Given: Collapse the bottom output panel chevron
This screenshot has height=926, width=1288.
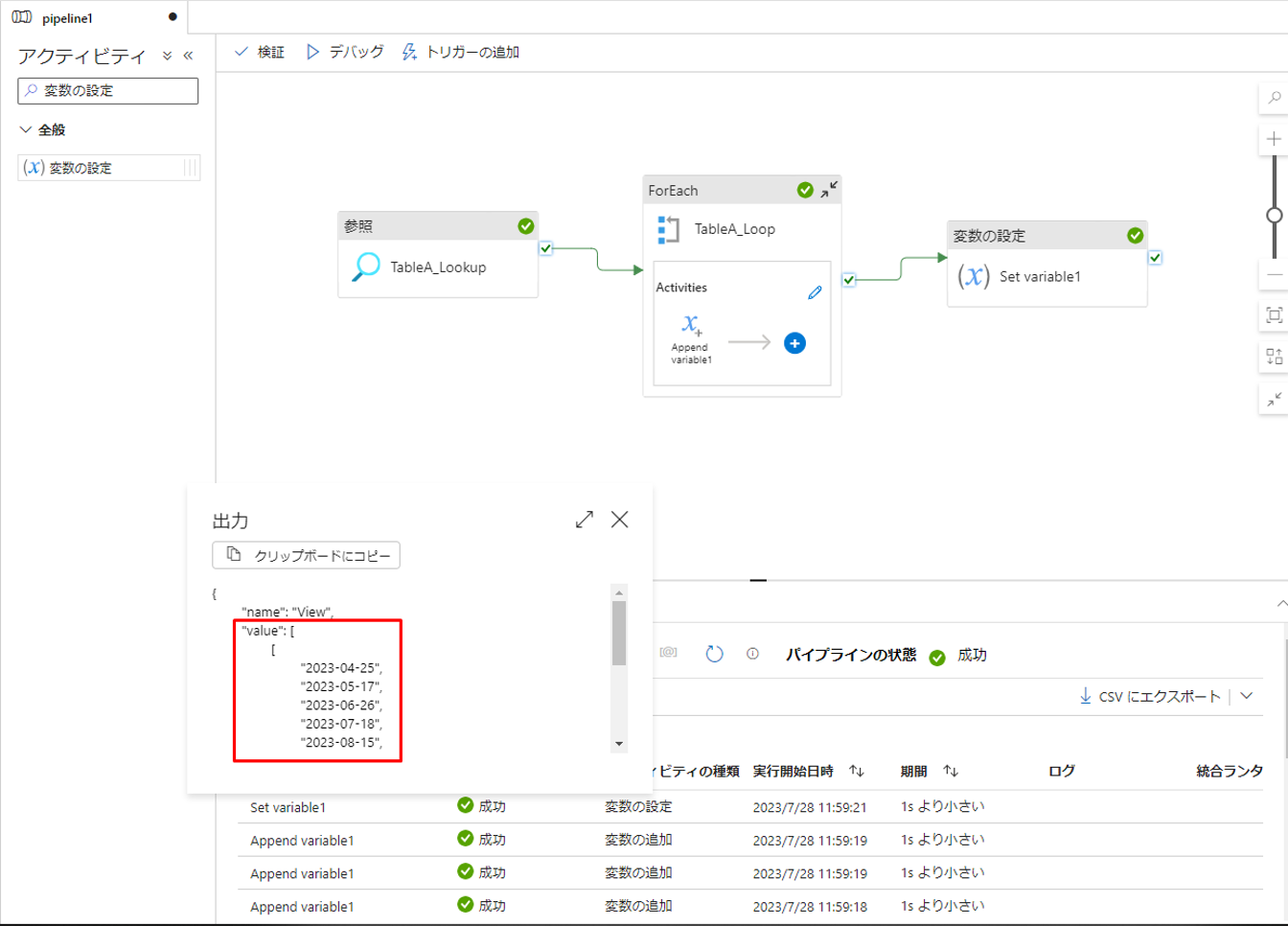Looking at the screenshot, I should (x=1281, y=604).
